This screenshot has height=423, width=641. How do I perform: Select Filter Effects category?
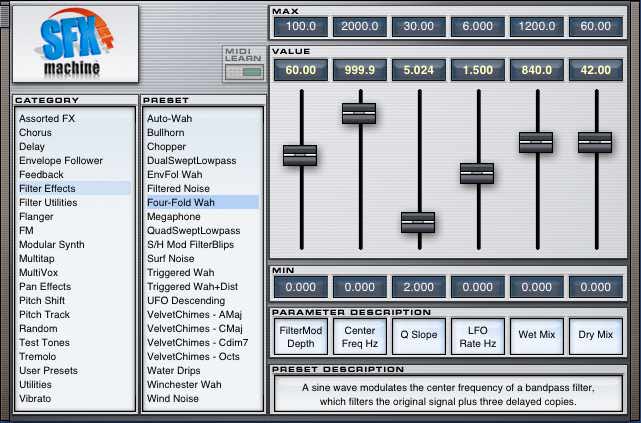[x=74, y=188]
